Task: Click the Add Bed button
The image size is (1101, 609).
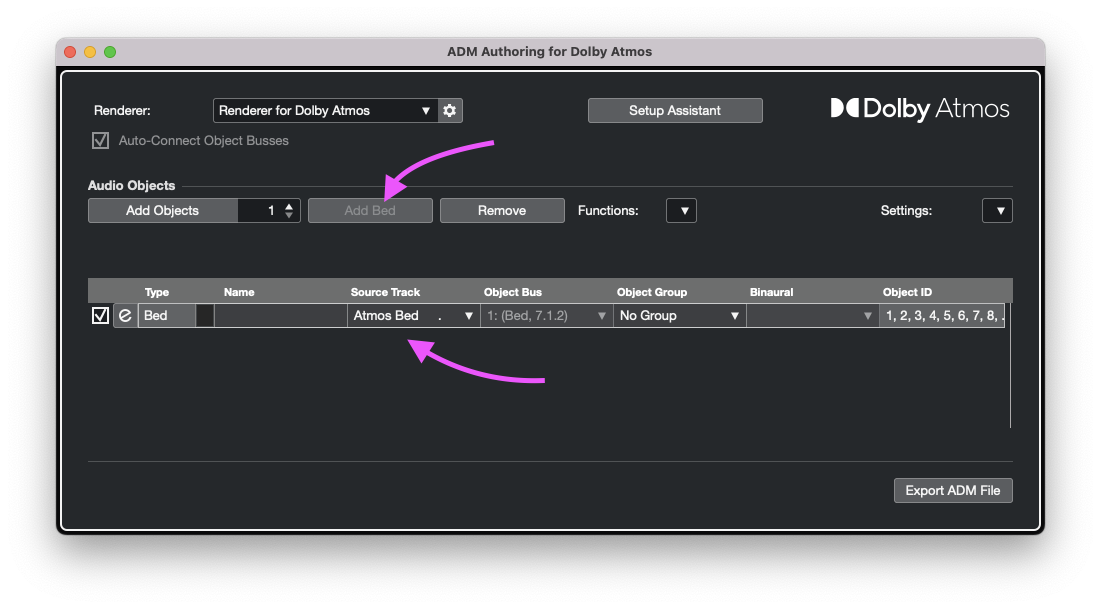Action: [370, 211]
